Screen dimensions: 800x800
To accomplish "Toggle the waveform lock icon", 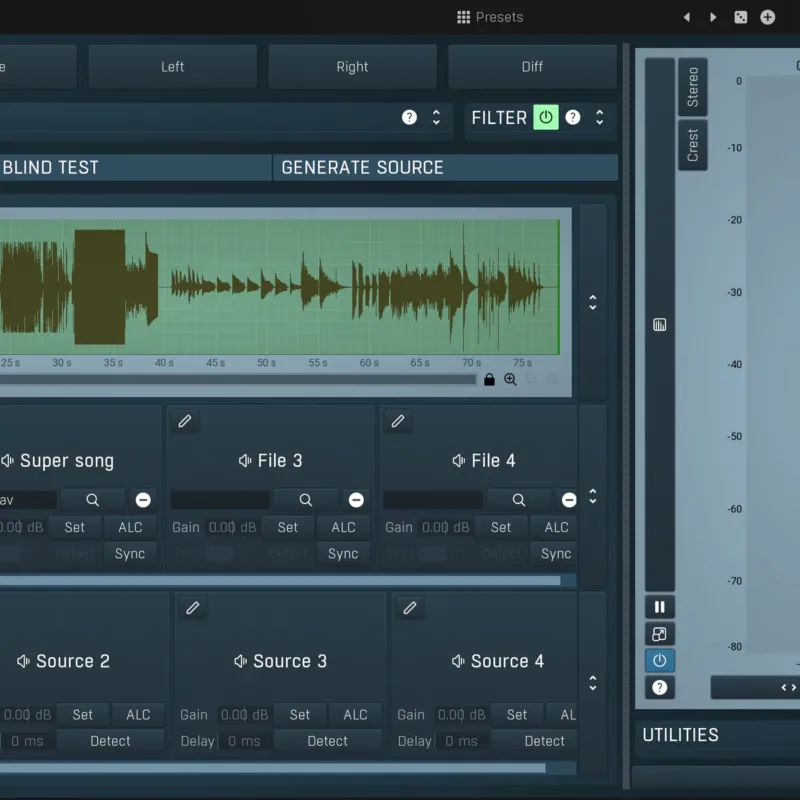I will pos(489,380).
